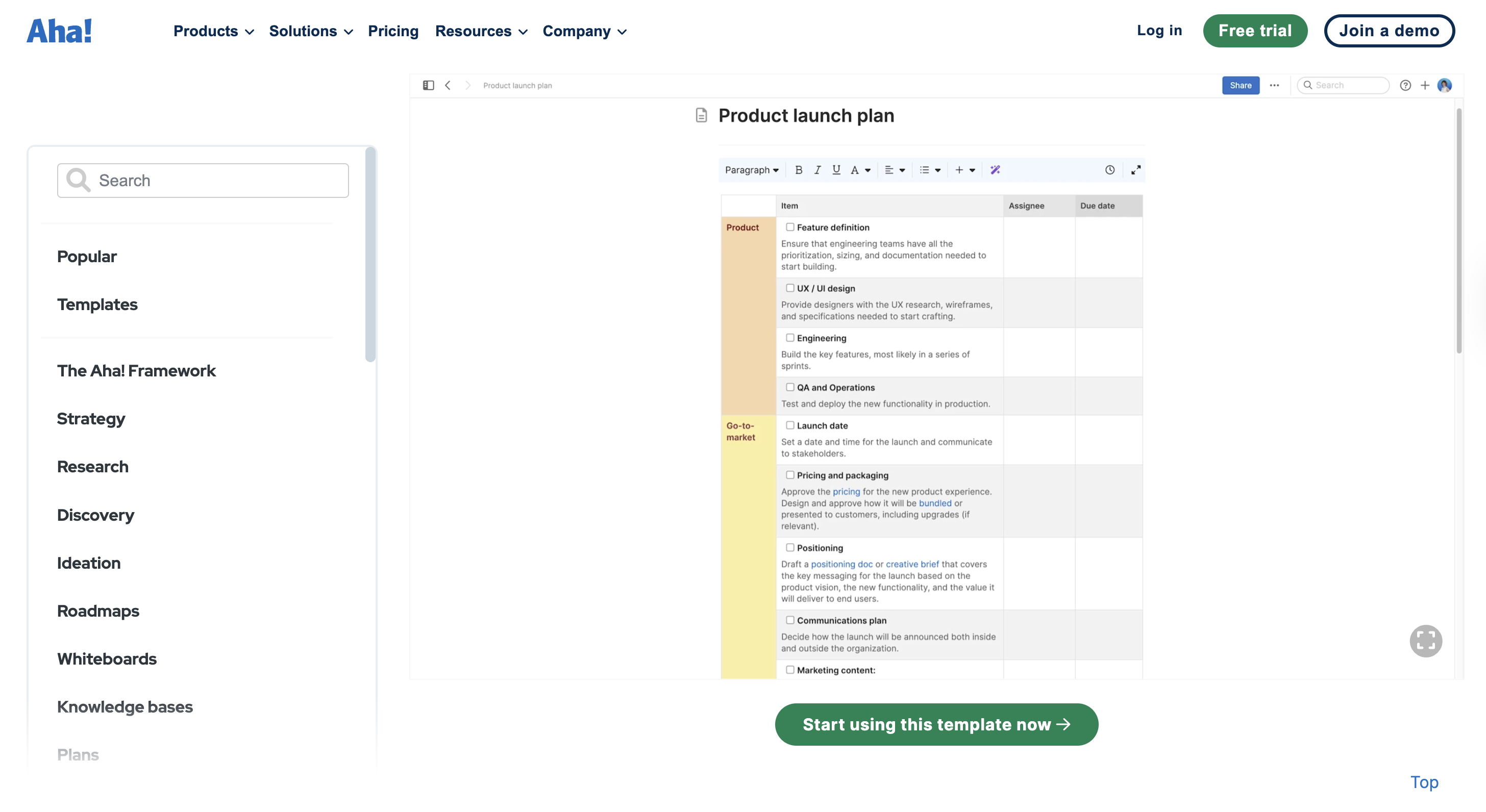Viewport: 1486px width, 812px height.
Task: Select the Discovery category
Action: (x=95, y=515)
